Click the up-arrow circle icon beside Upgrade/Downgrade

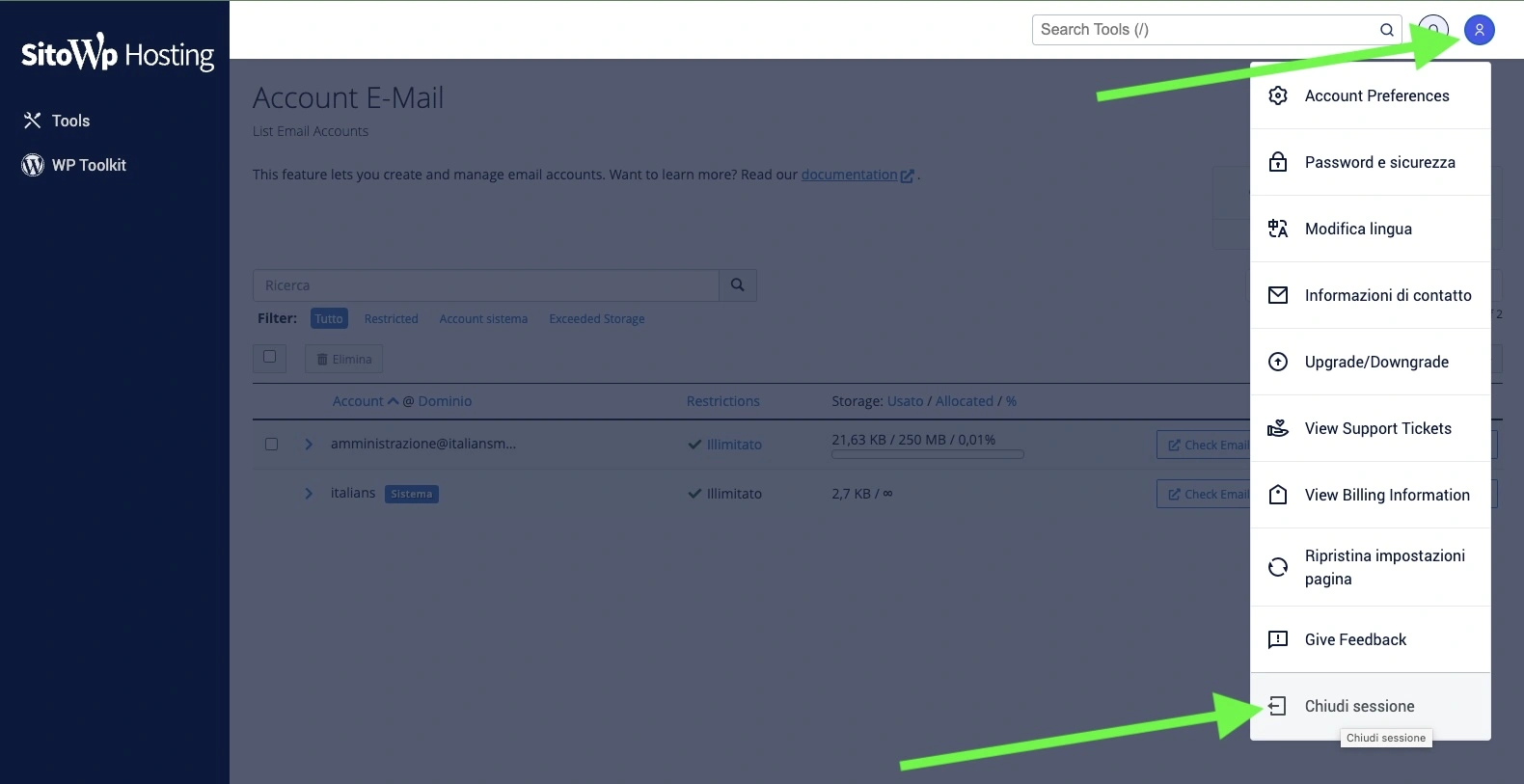pos(1278,362)
